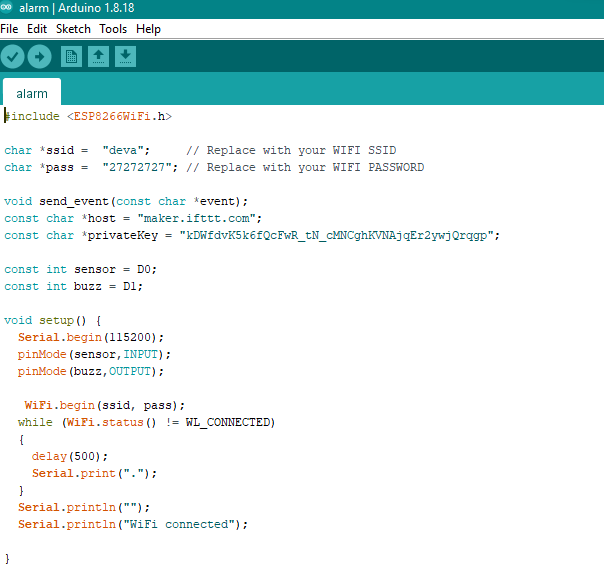
Task: Click the Verify checkmark button
Action: pyautogui.click(x=13, y=57)
